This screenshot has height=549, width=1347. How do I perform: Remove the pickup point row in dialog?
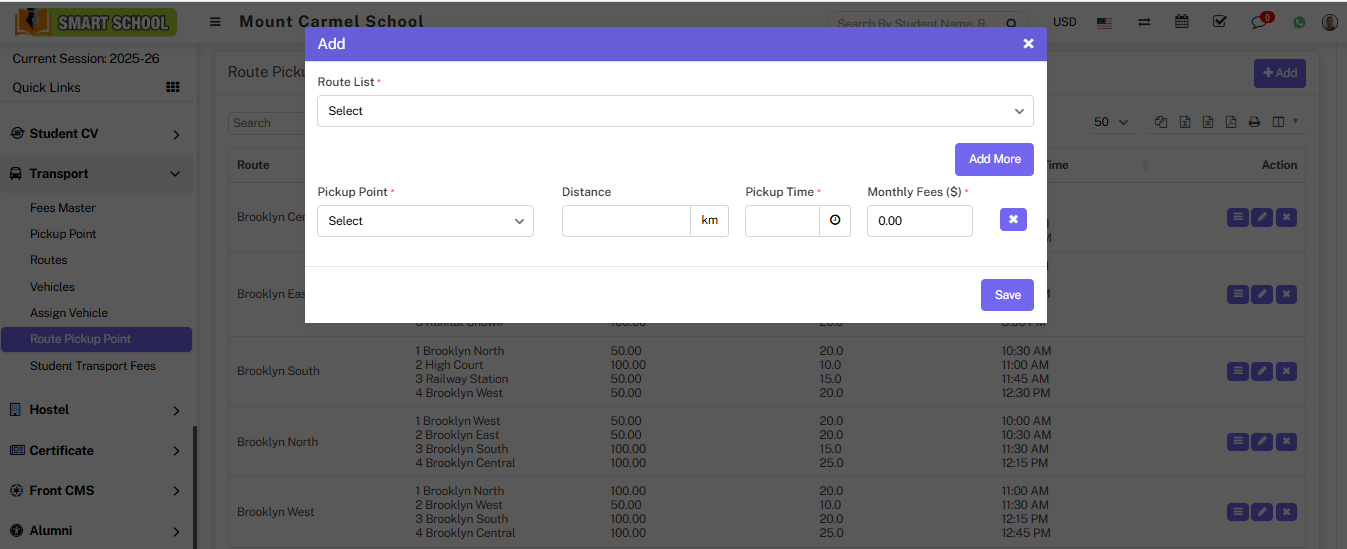click(x=1013, y=220)
